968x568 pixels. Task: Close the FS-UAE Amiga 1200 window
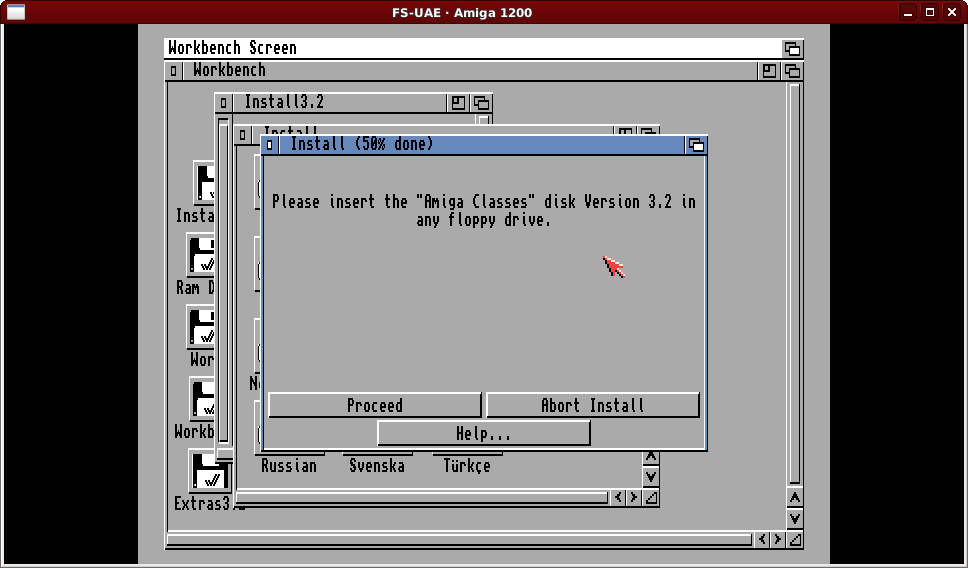[952, 12]
